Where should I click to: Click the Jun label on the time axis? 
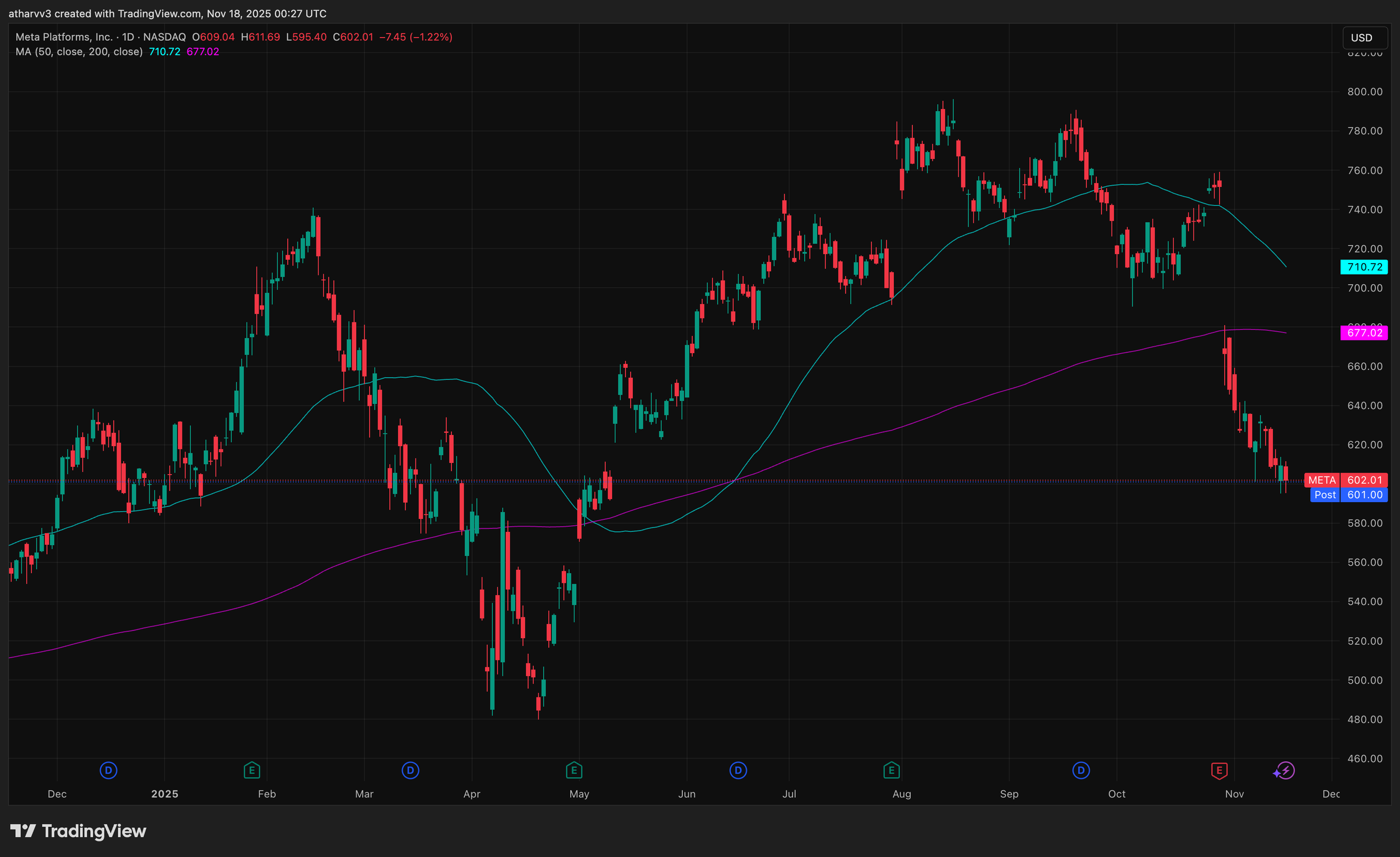687,794
